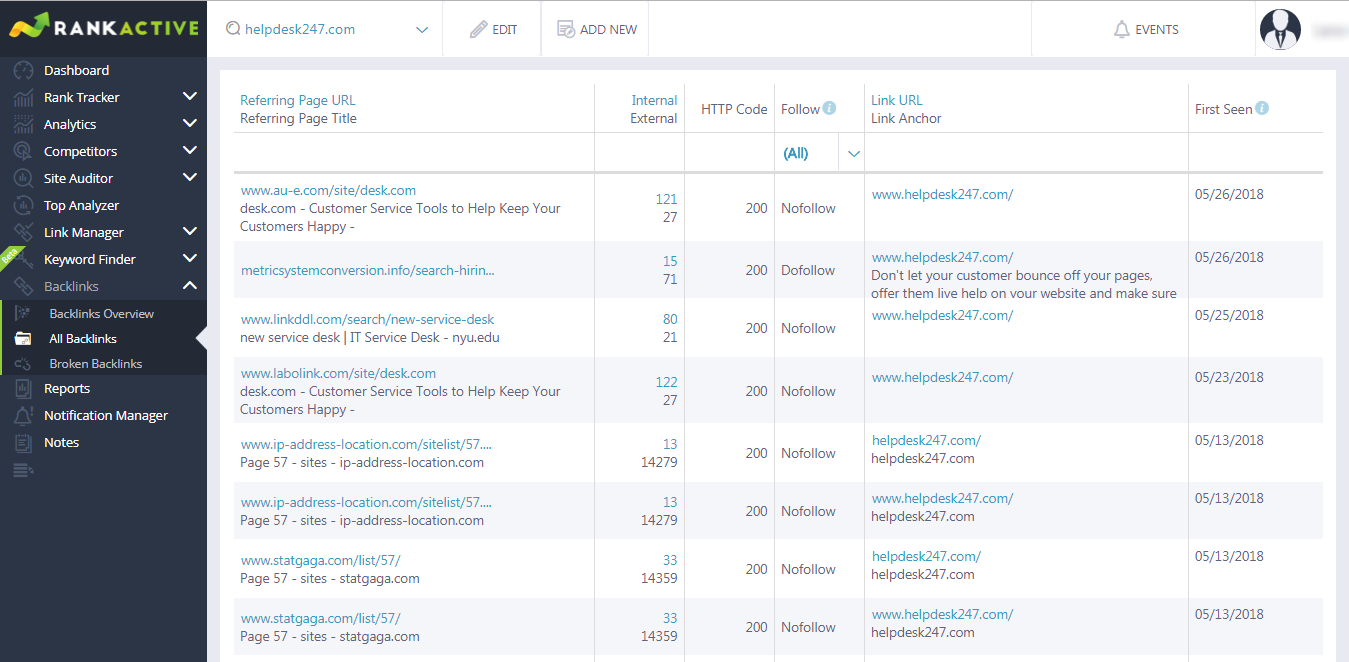The height and width of the screenshot is (662, 1349).
Task: Click the search icon in project selector
Action: pyautogui.click(x=234, y=30)
